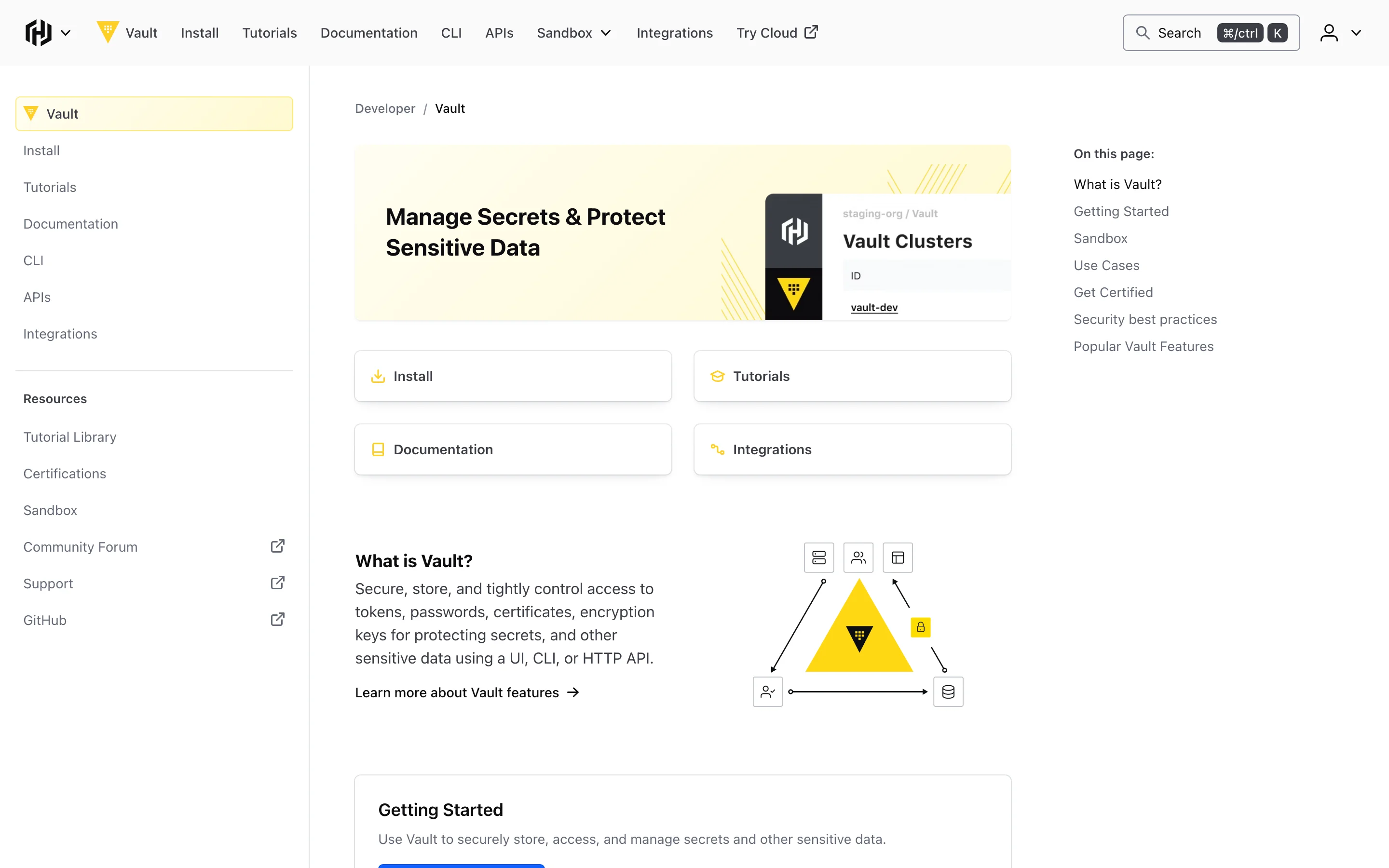1389x868 pixels.
Task: Click the search magnifier icon
Action: 1142,33
